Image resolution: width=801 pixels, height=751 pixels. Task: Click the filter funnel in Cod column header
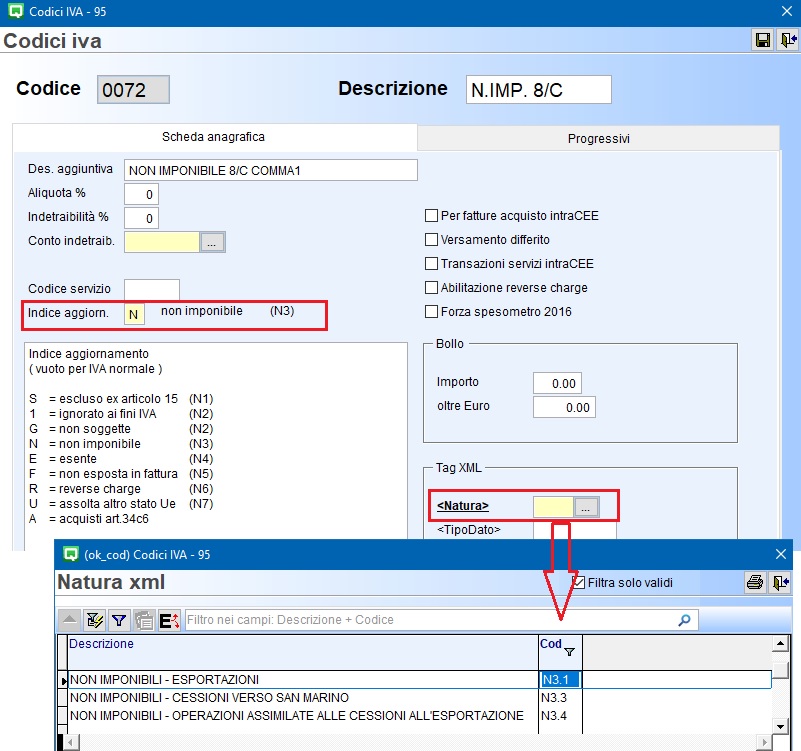(570, 652)
